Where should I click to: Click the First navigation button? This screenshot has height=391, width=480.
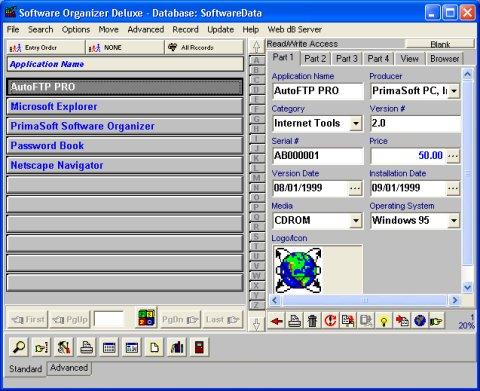[x=28, y=320]
